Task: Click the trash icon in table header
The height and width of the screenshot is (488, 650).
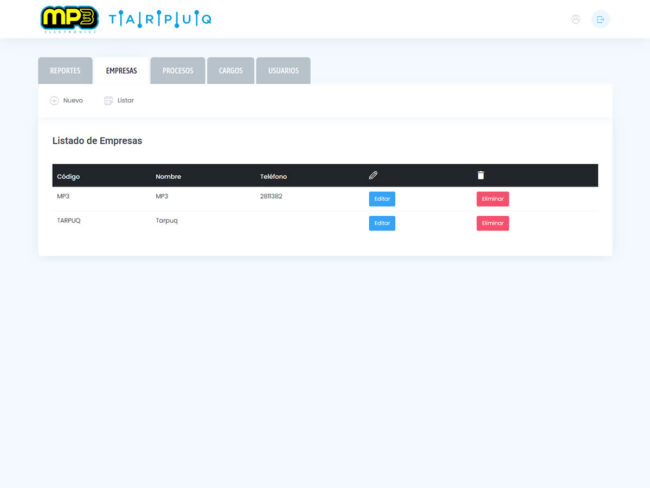Action: pyautogui.click(x=480, y=175)
